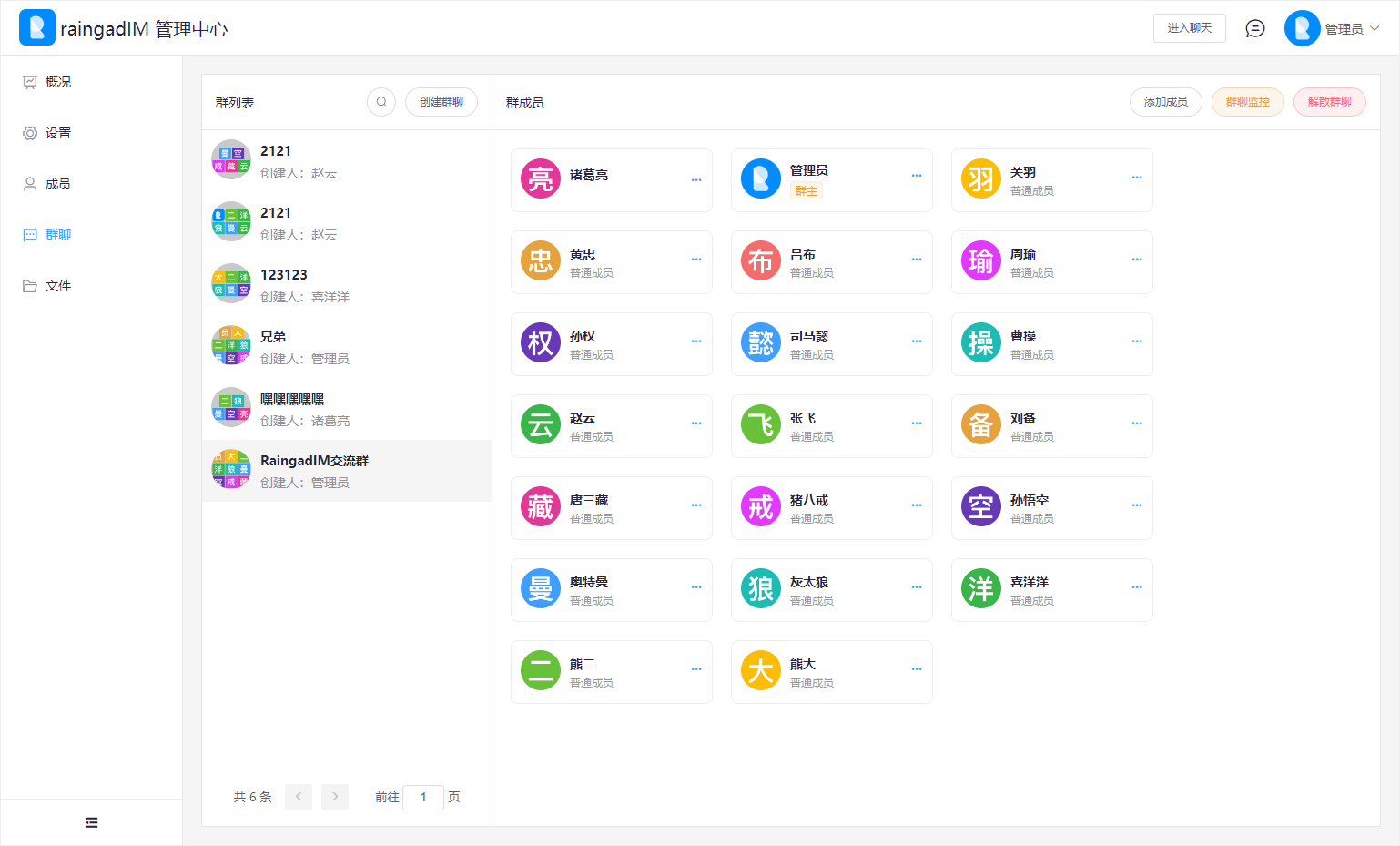
Task: Click the 解散群聊 button
Action: point(1330,102)
